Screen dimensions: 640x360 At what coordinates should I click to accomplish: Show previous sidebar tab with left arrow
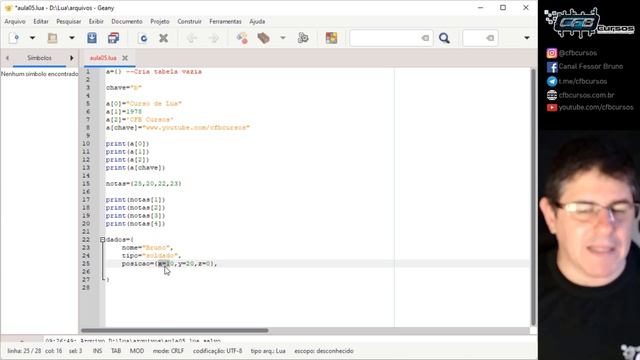[x=7, y=58]
